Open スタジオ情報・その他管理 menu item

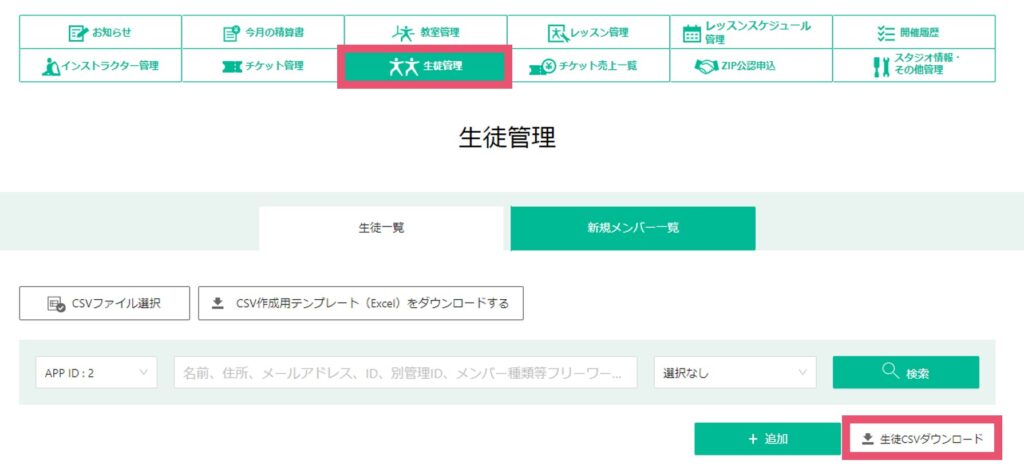[914, 65]
